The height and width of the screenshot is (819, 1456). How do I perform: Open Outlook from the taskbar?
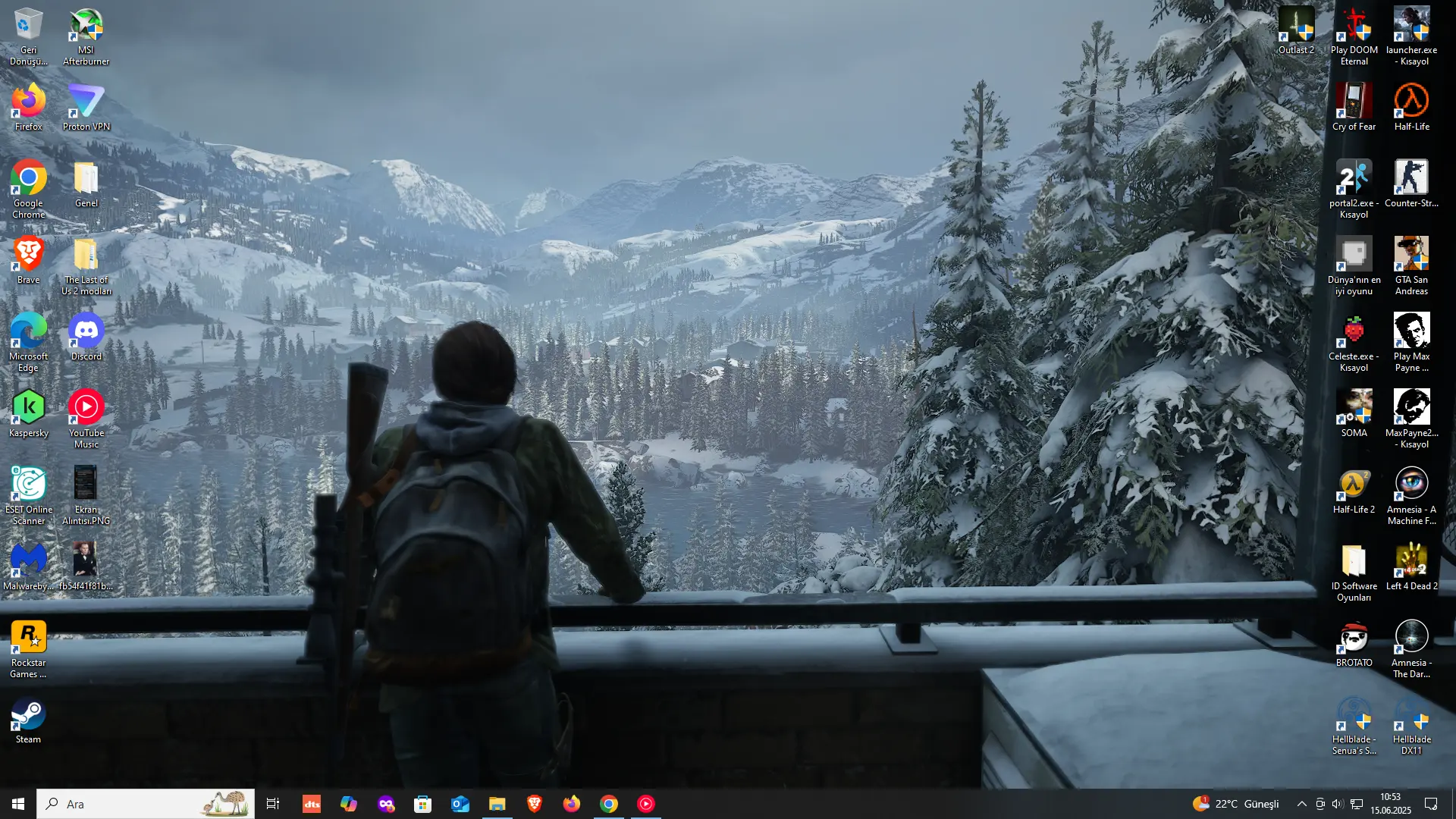pos(460,804)
